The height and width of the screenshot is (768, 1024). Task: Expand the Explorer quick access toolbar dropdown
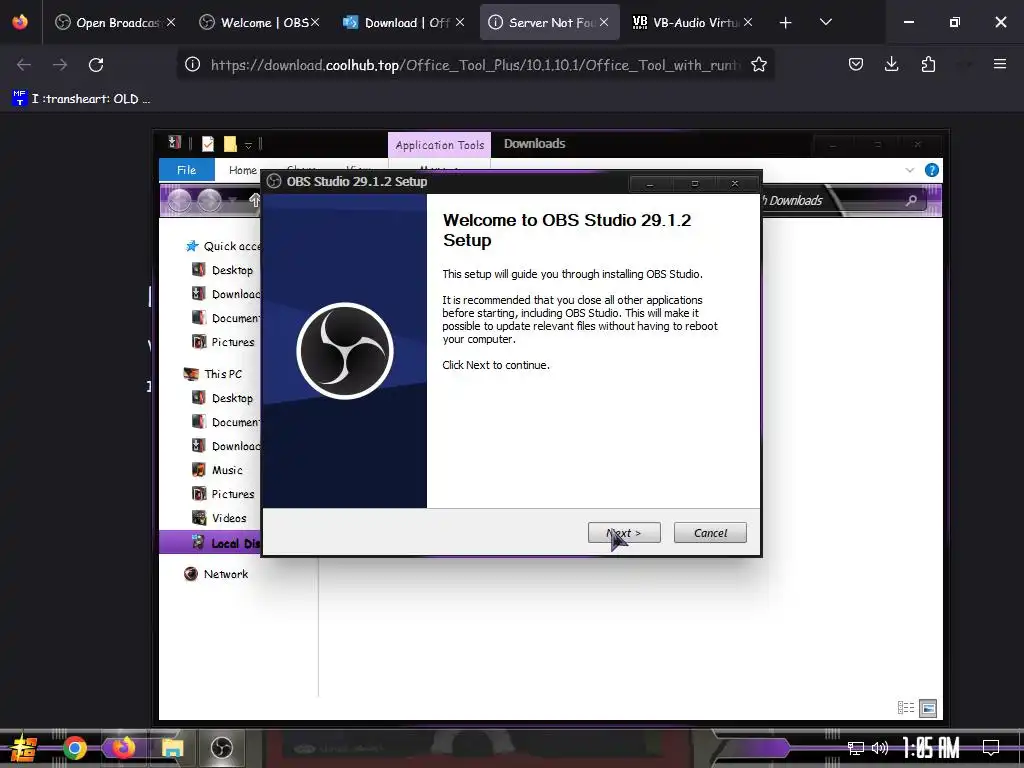[x=248, y=145]
